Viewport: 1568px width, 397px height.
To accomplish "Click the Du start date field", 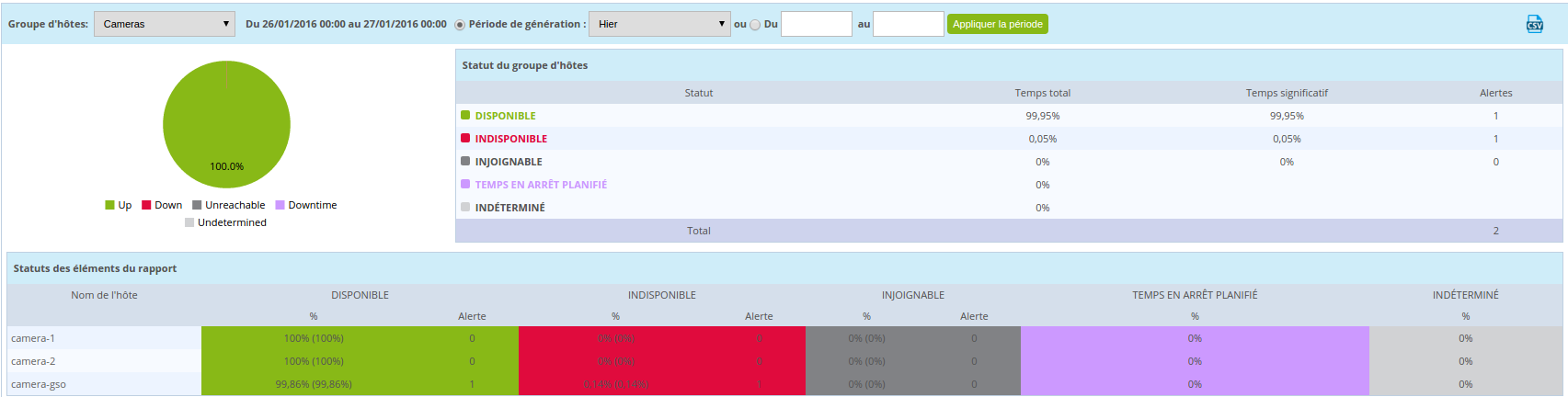I will point(817,24).
